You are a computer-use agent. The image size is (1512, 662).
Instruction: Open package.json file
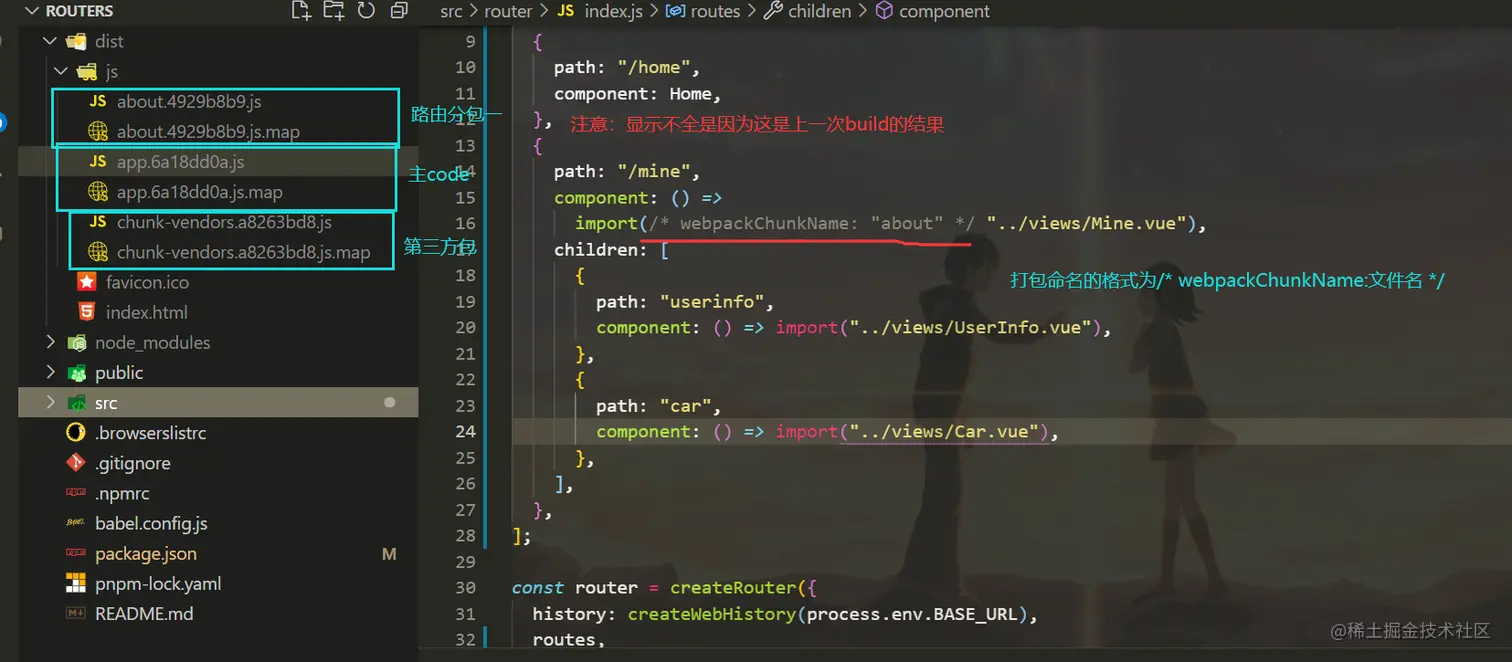point(146,553)
